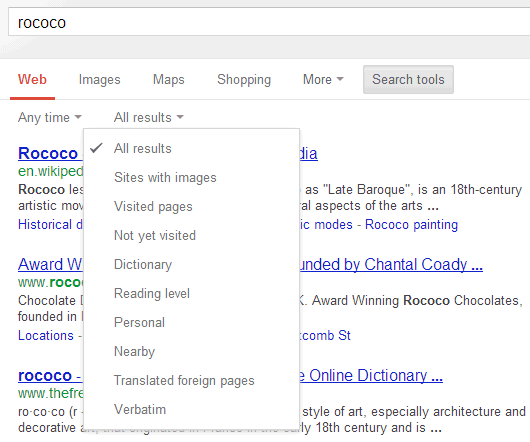
Task: Select the Web tab
Action: 32,80
